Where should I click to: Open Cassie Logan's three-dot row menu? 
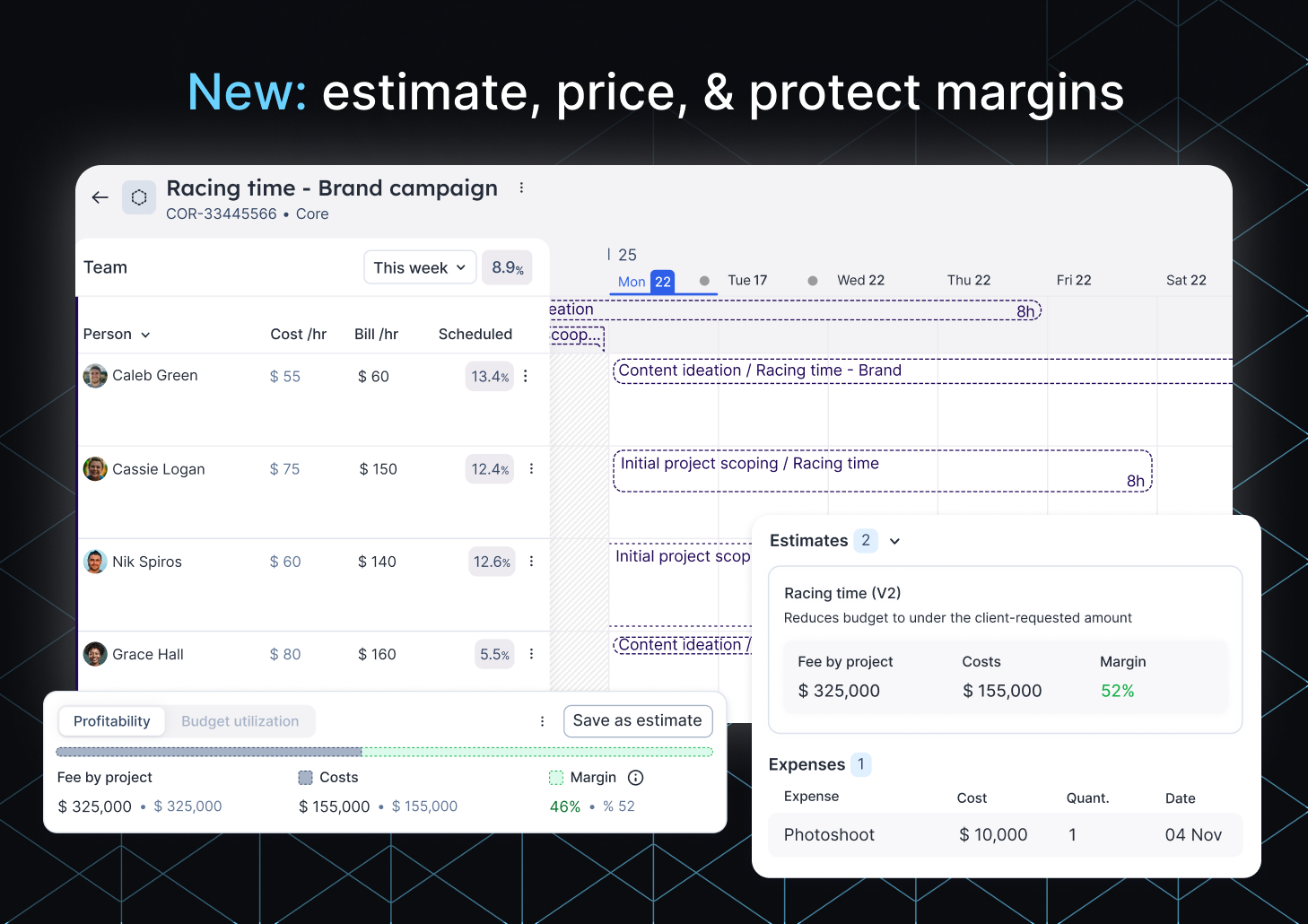(530, 468)
